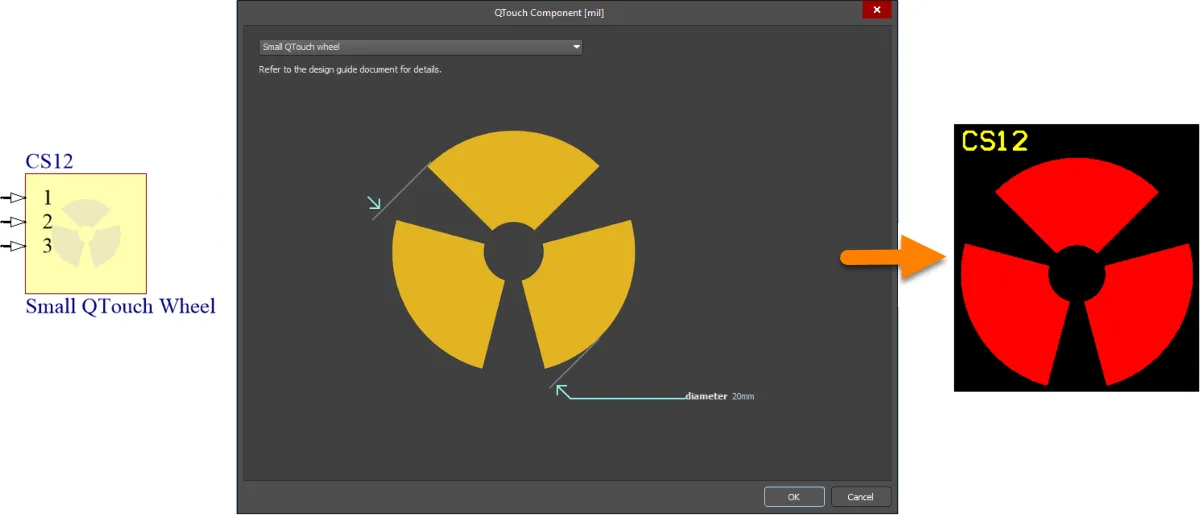The width and height of the screenshot is (1200, 515).
Task: Click the red QTouch wheel PCB footprint
Action: [x=1079, y=272]
